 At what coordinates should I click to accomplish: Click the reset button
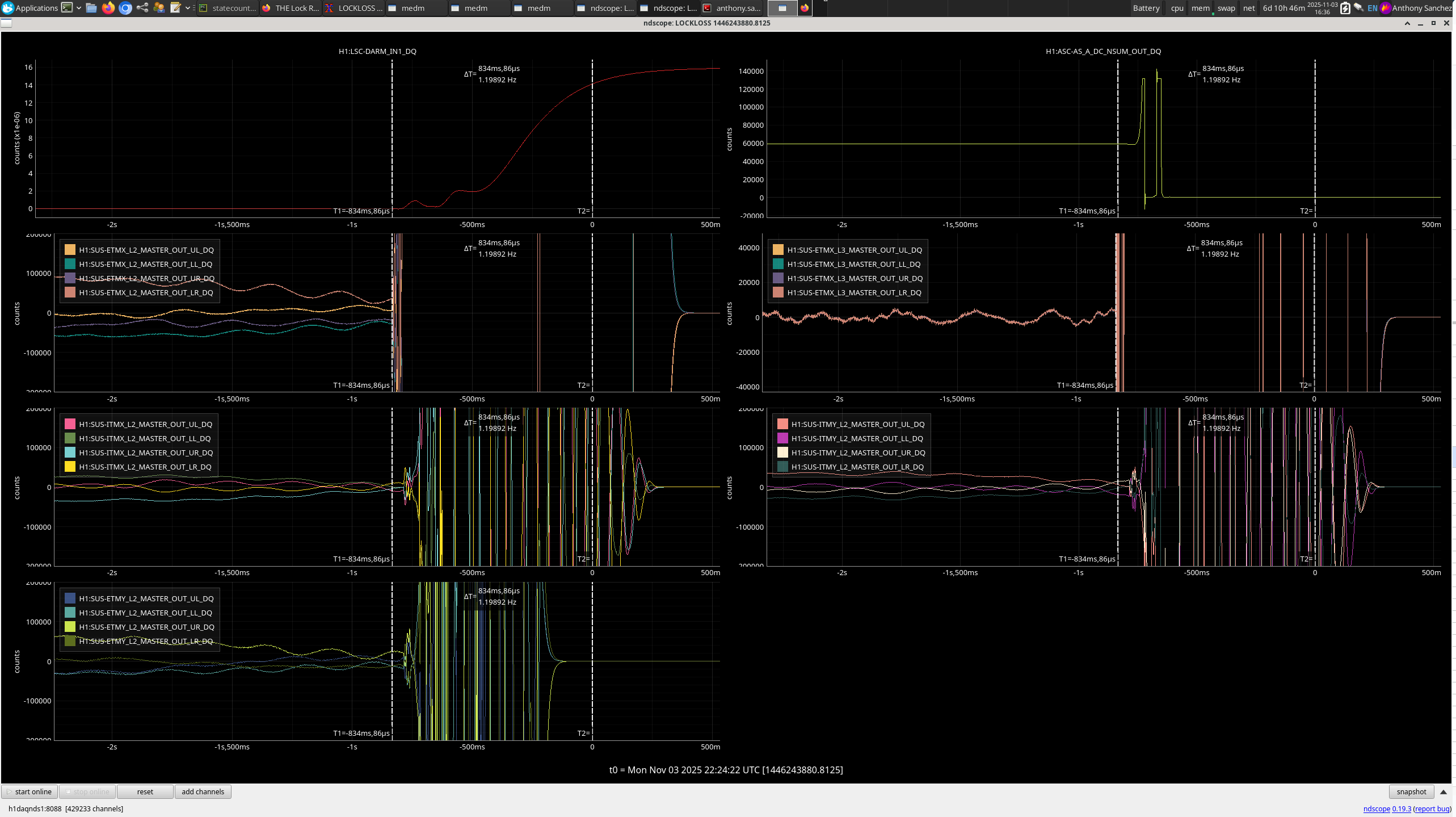pos(145,791)
